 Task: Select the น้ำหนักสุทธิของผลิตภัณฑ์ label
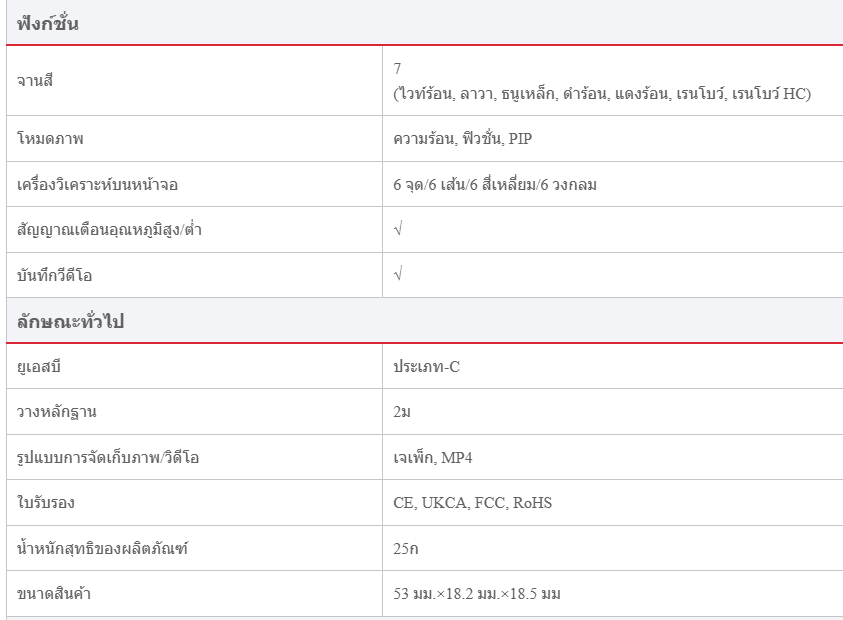(103, 548)
